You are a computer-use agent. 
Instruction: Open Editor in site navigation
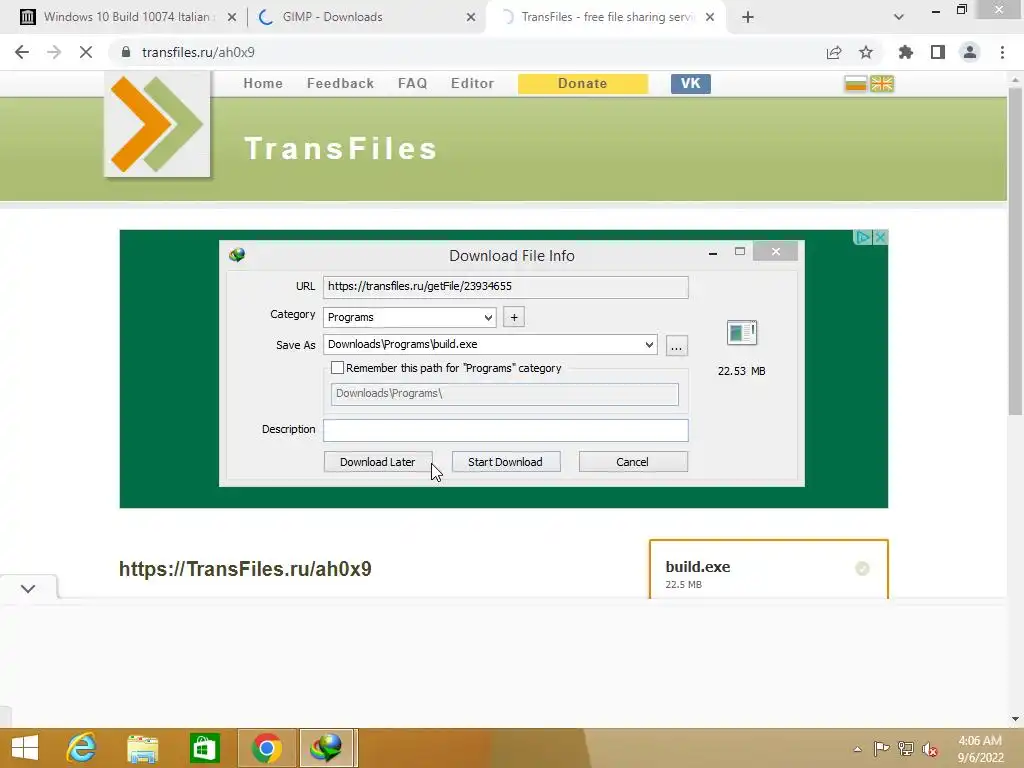coord(472,84)
